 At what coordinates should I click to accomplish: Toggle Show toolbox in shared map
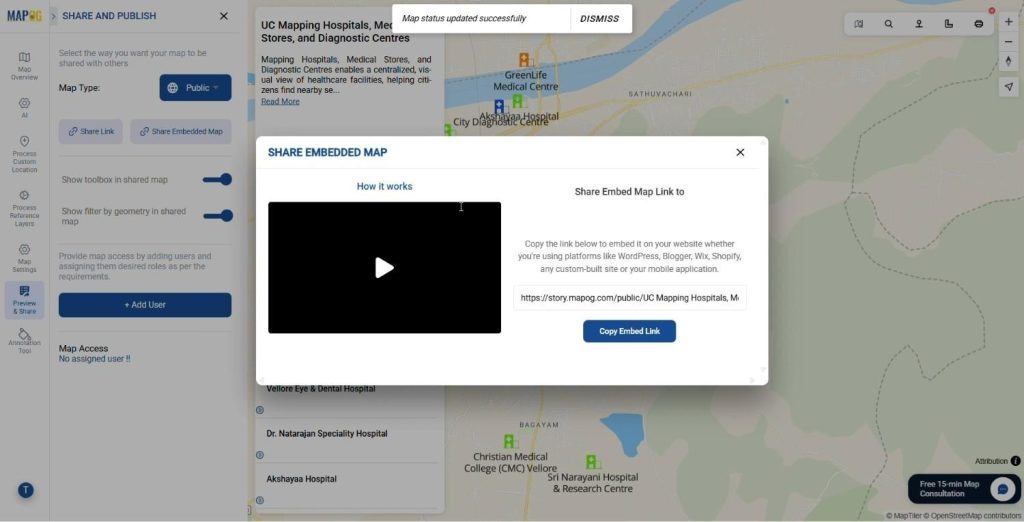(217, 180)
